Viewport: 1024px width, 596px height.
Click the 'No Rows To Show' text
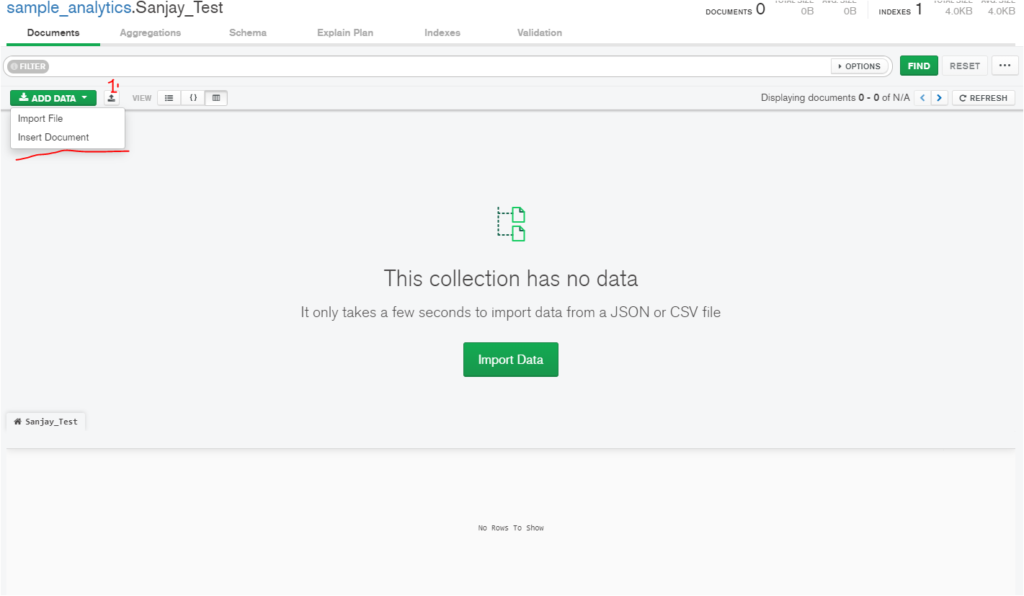(511, 527)
